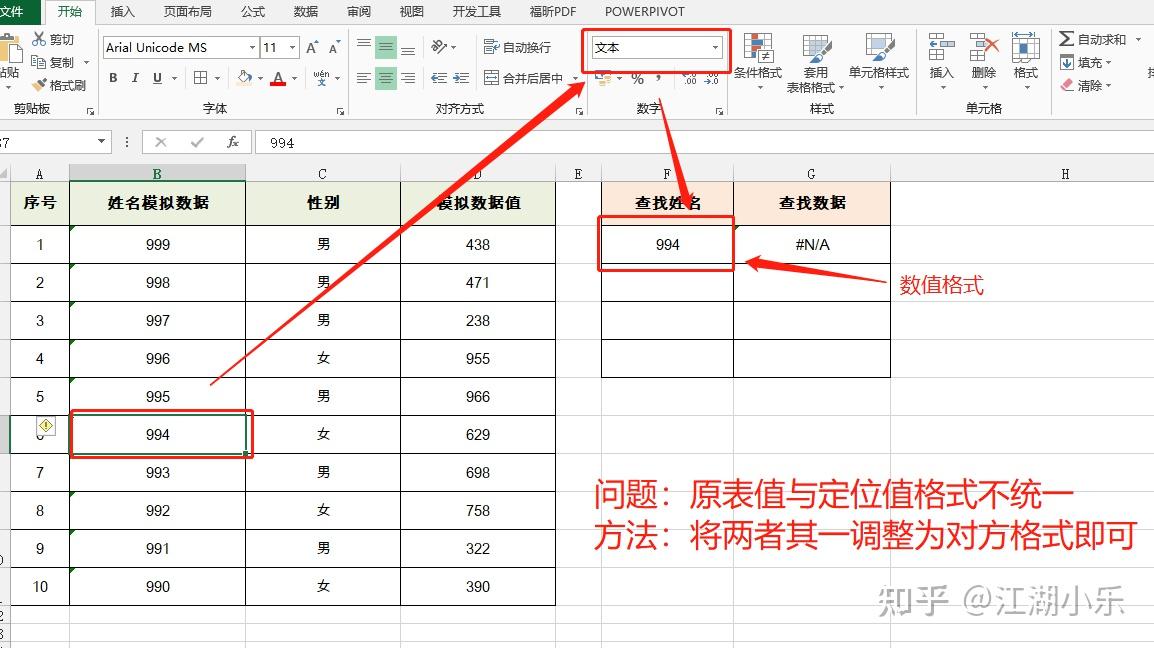Toggle Italic formatting
Viewport: 1154px width, 648px height.
click(x=135, y=77)
